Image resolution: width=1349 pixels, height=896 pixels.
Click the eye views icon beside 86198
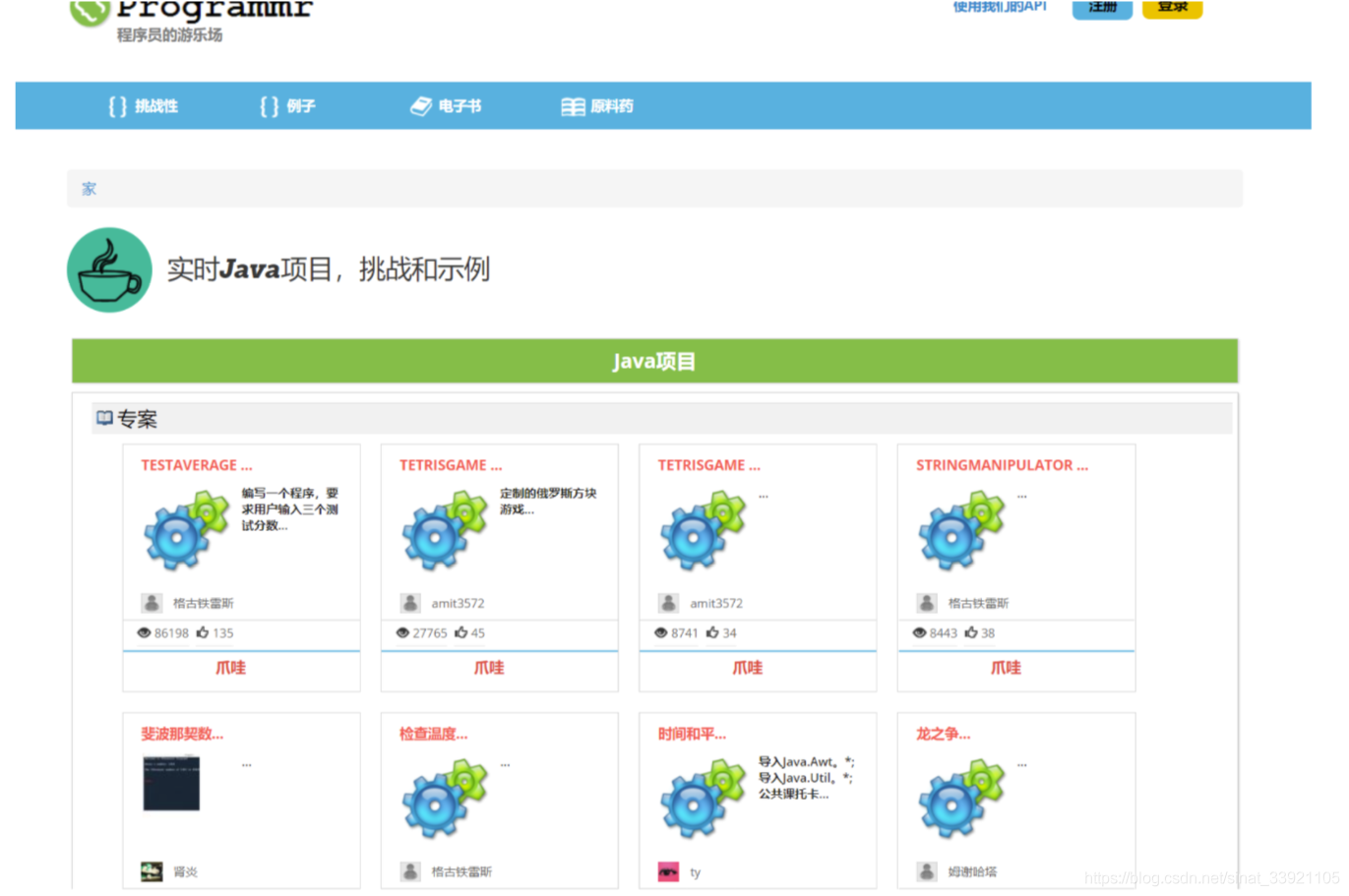(144, 632)
